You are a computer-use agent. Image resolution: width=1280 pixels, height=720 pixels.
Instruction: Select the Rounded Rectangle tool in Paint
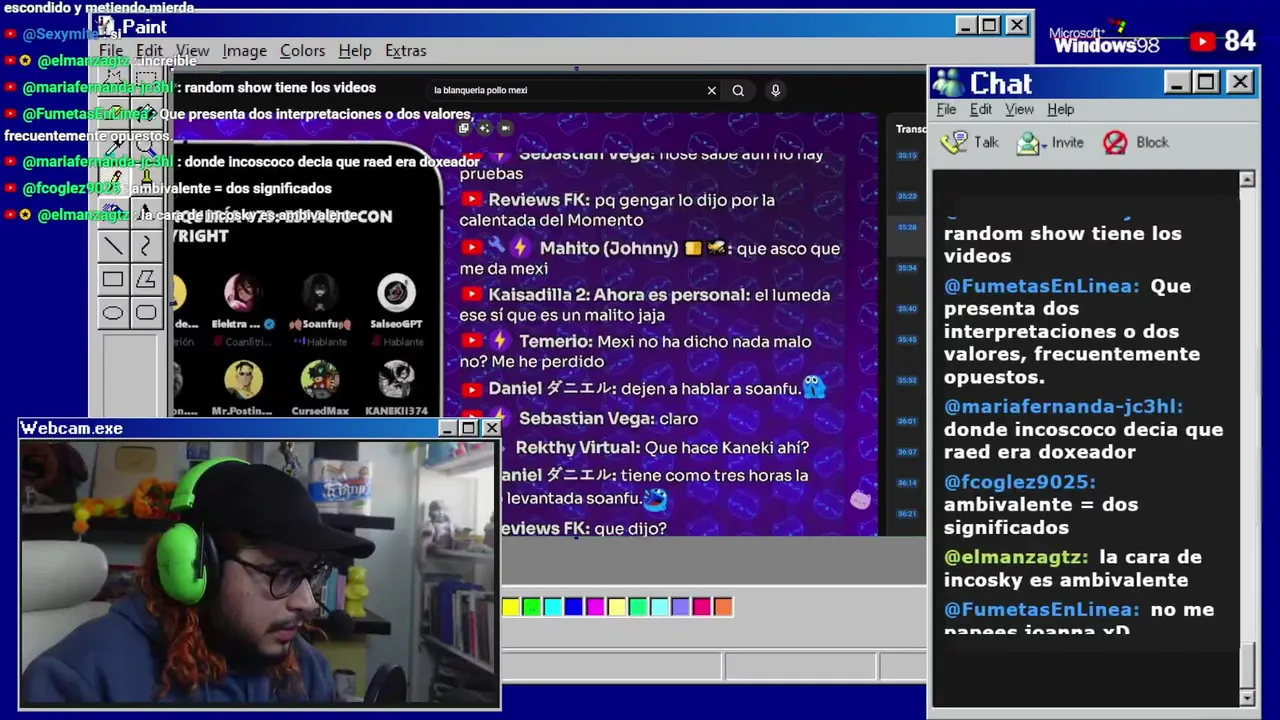tap(146, 313)
